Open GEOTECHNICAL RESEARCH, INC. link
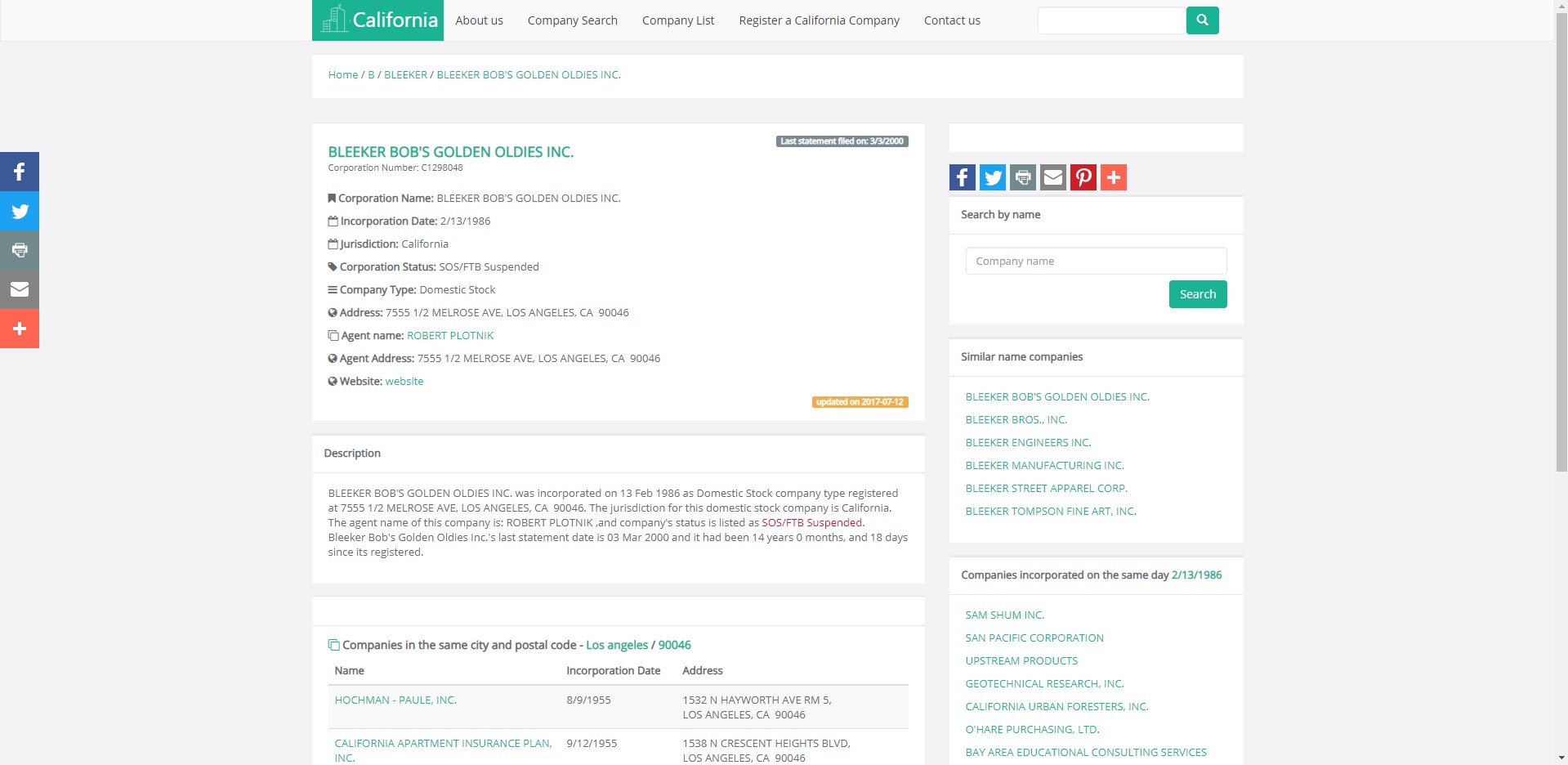This screenshot has height=765, width=1568. click(1045, 683)
